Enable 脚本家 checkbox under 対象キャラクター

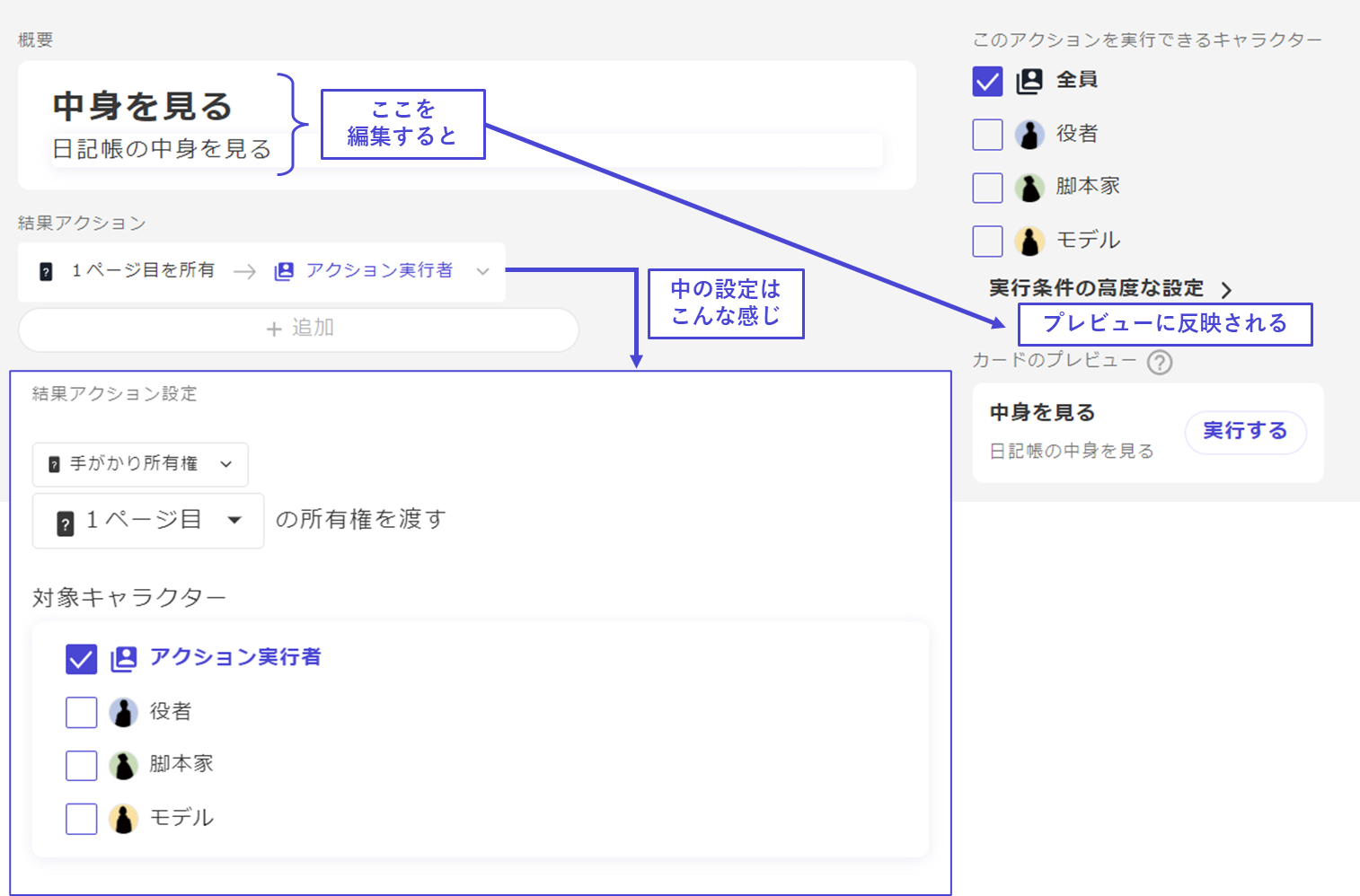[81, 765]
